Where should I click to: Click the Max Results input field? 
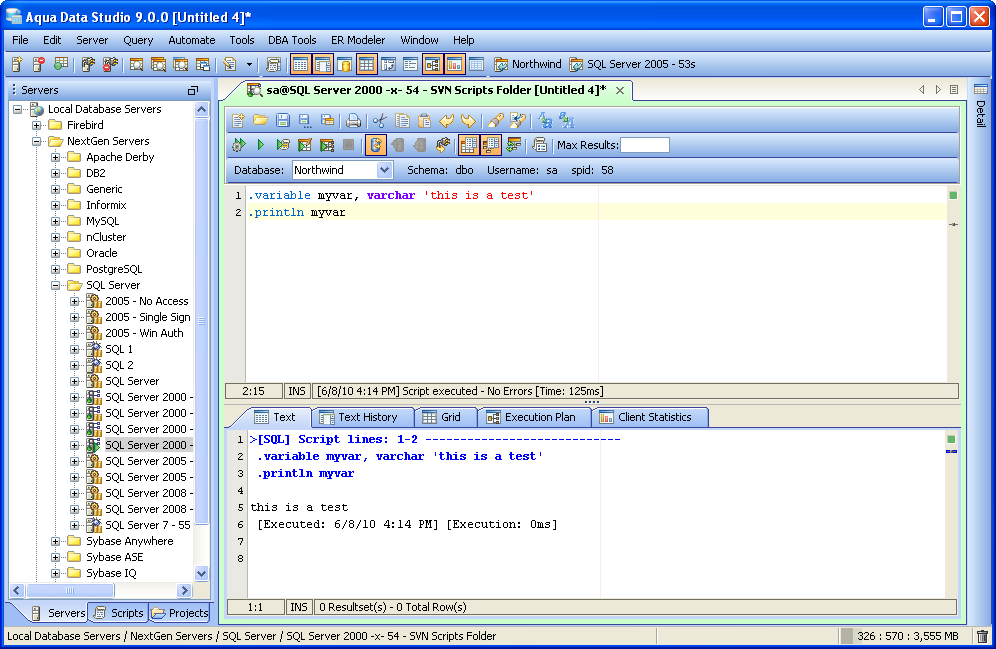tap(645, 145)
